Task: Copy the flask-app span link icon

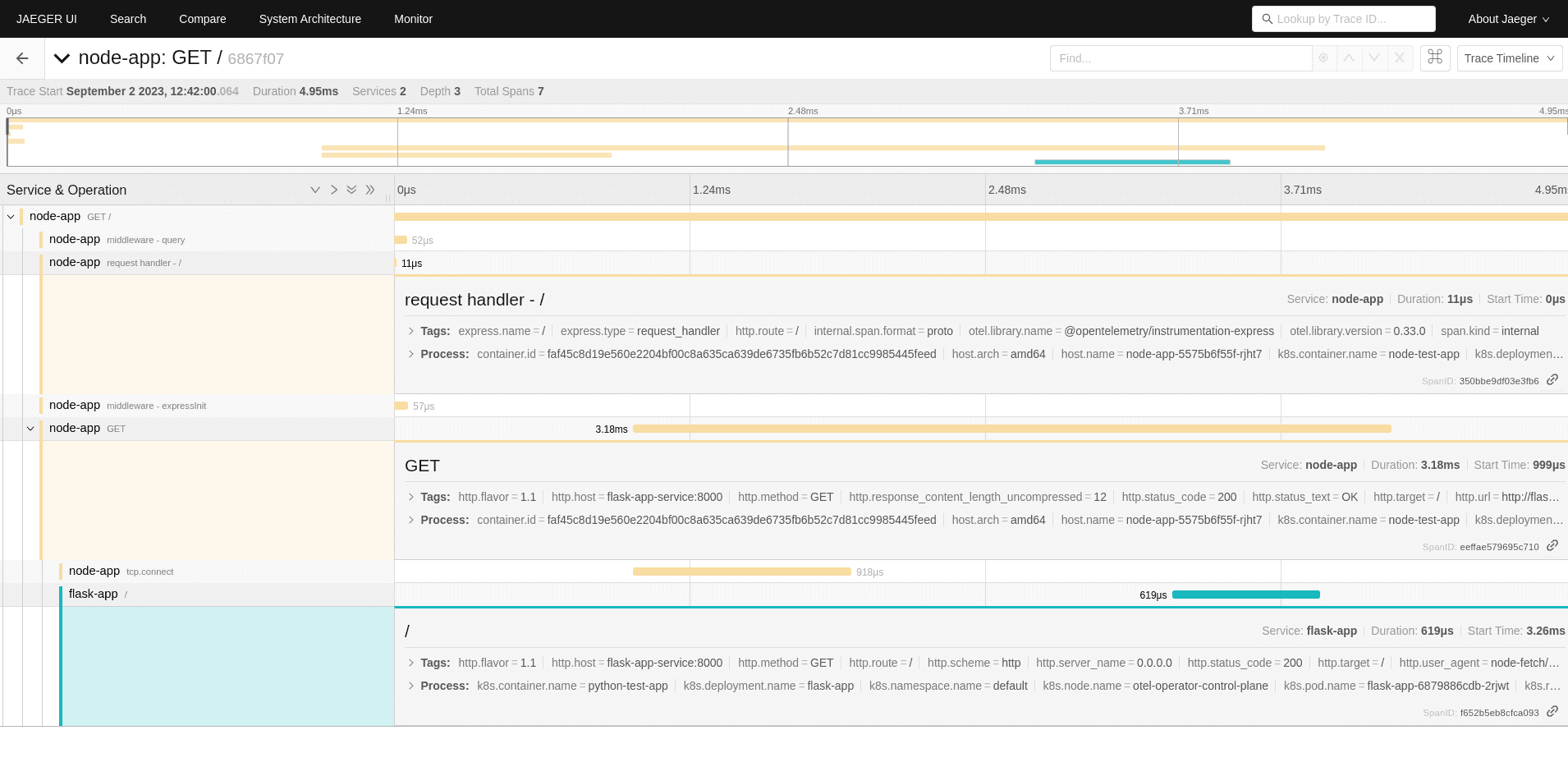Action: click(x=1552, y=712)
